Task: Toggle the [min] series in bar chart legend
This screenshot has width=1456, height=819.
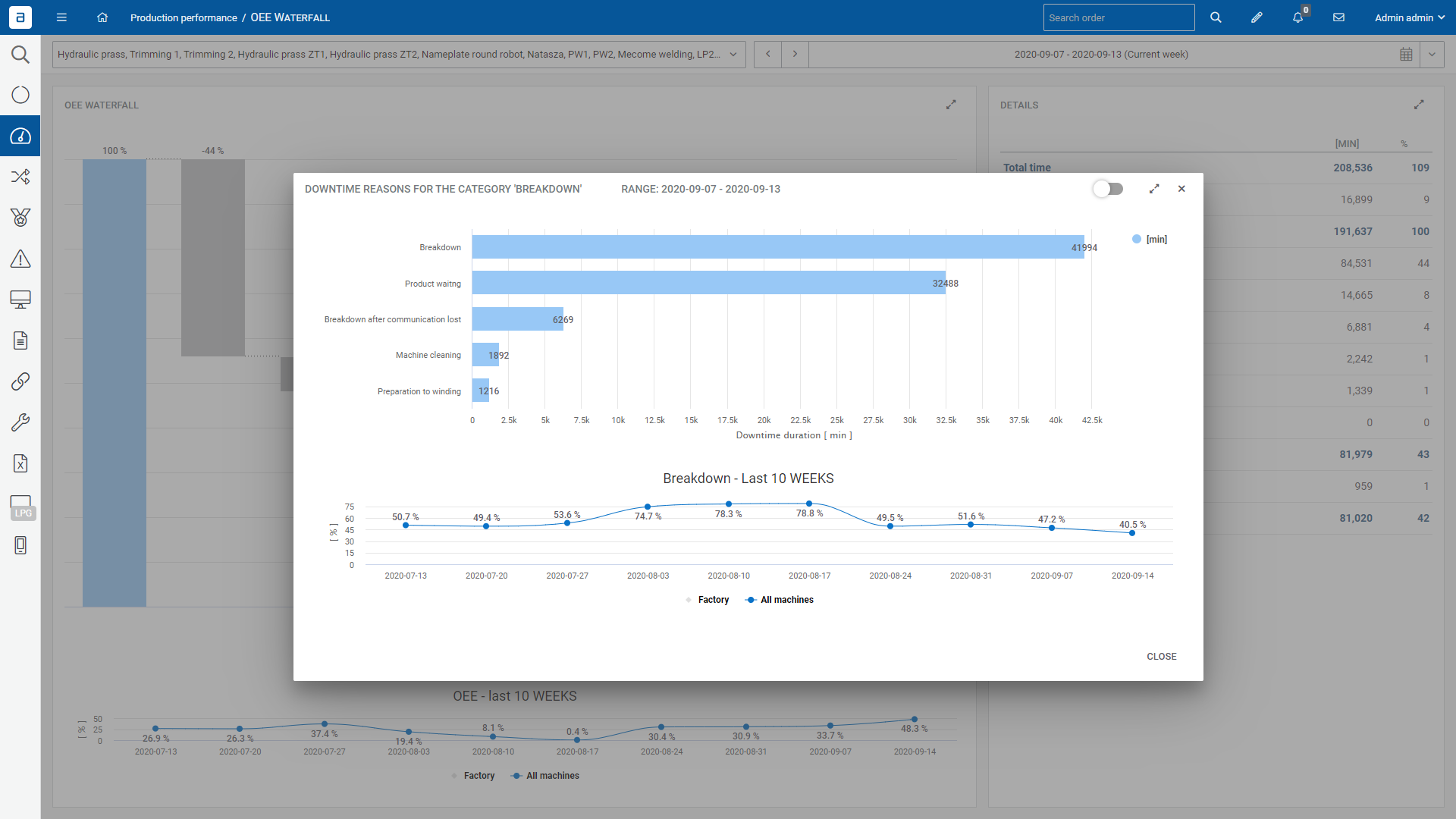Action: pos(1150,240)
